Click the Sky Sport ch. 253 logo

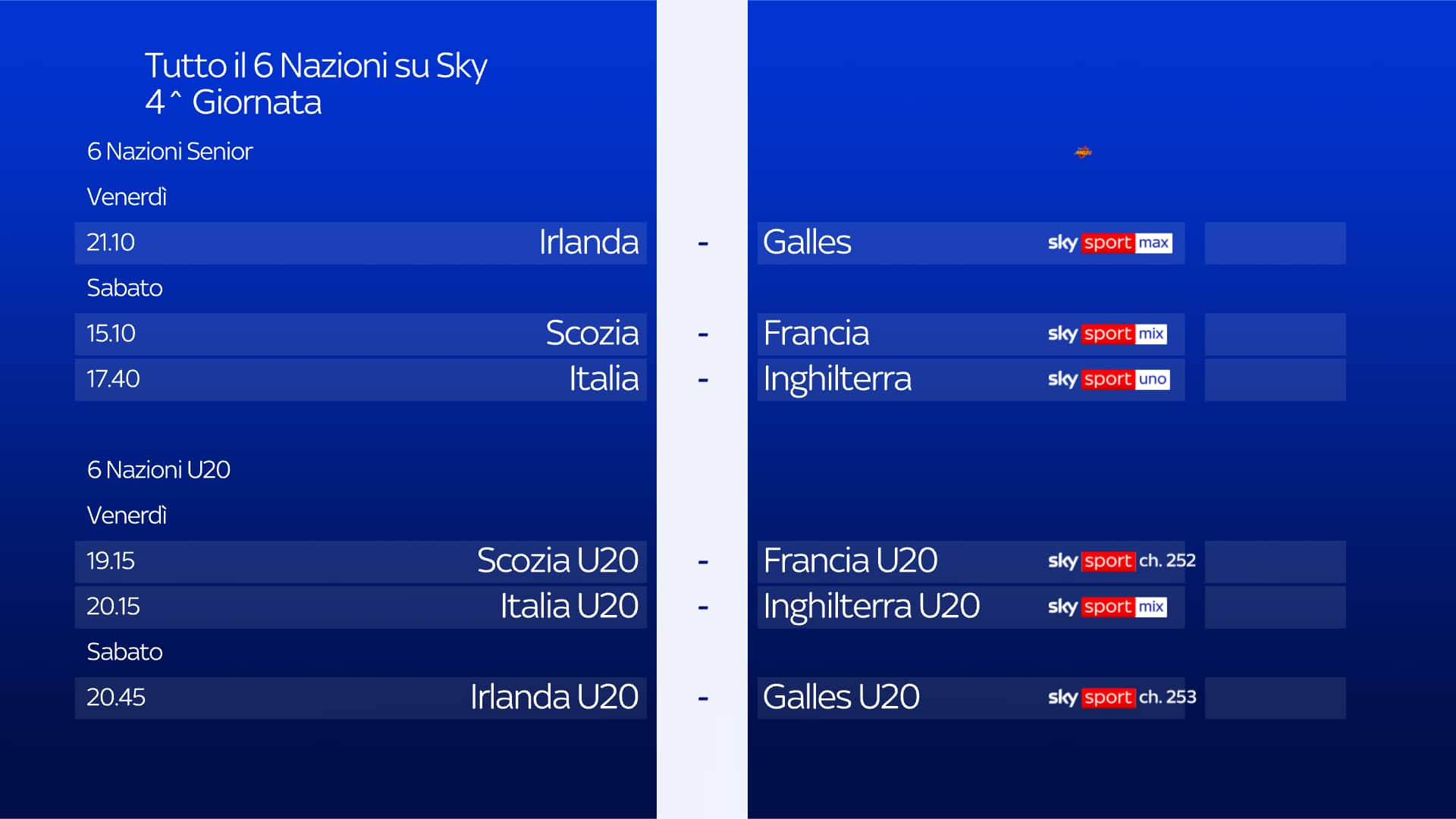point(1121,698)
